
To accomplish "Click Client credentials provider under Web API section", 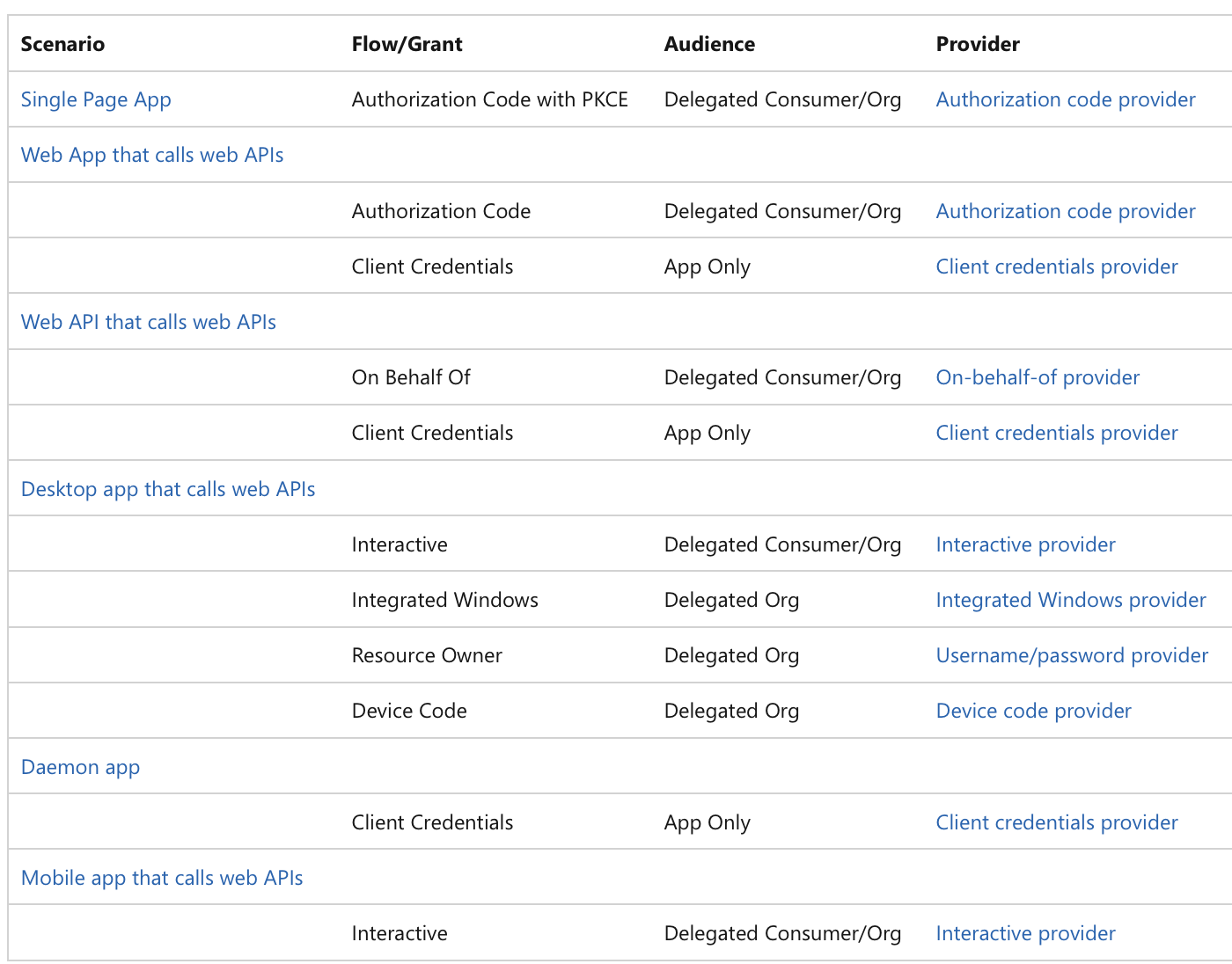I will coord(1057,433).
